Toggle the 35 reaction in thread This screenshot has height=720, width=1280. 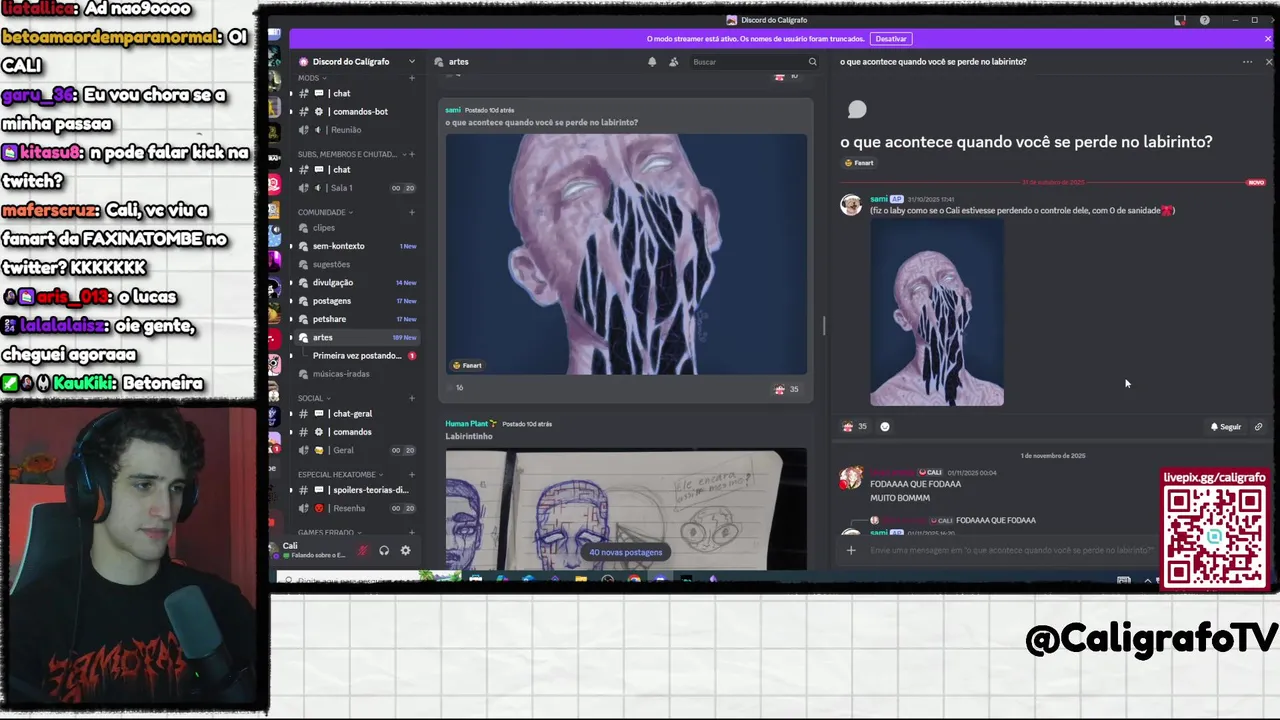855,427
